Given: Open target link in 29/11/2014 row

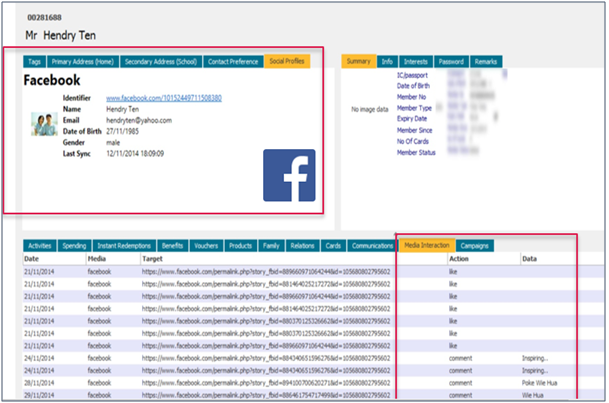Looking at the screenshot, I should point(266,395).
